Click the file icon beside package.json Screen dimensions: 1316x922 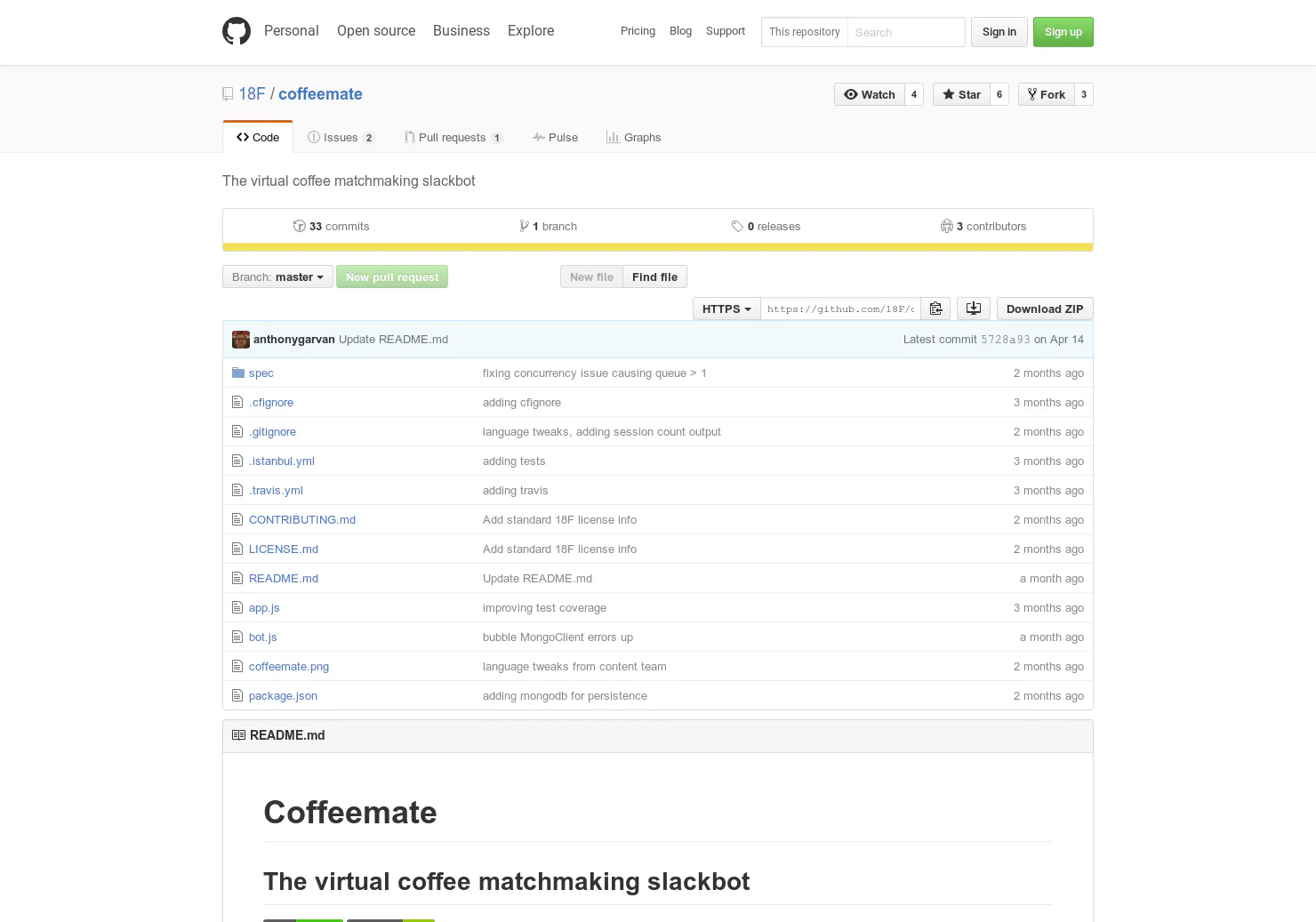point(237,695)
